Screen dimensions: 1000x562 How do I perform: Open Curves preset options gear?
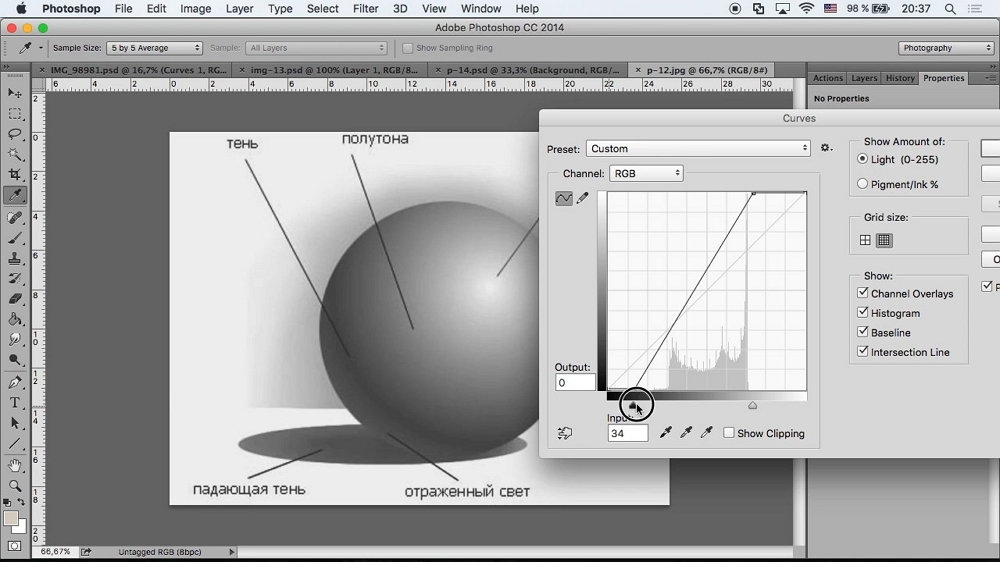[827, 147]
